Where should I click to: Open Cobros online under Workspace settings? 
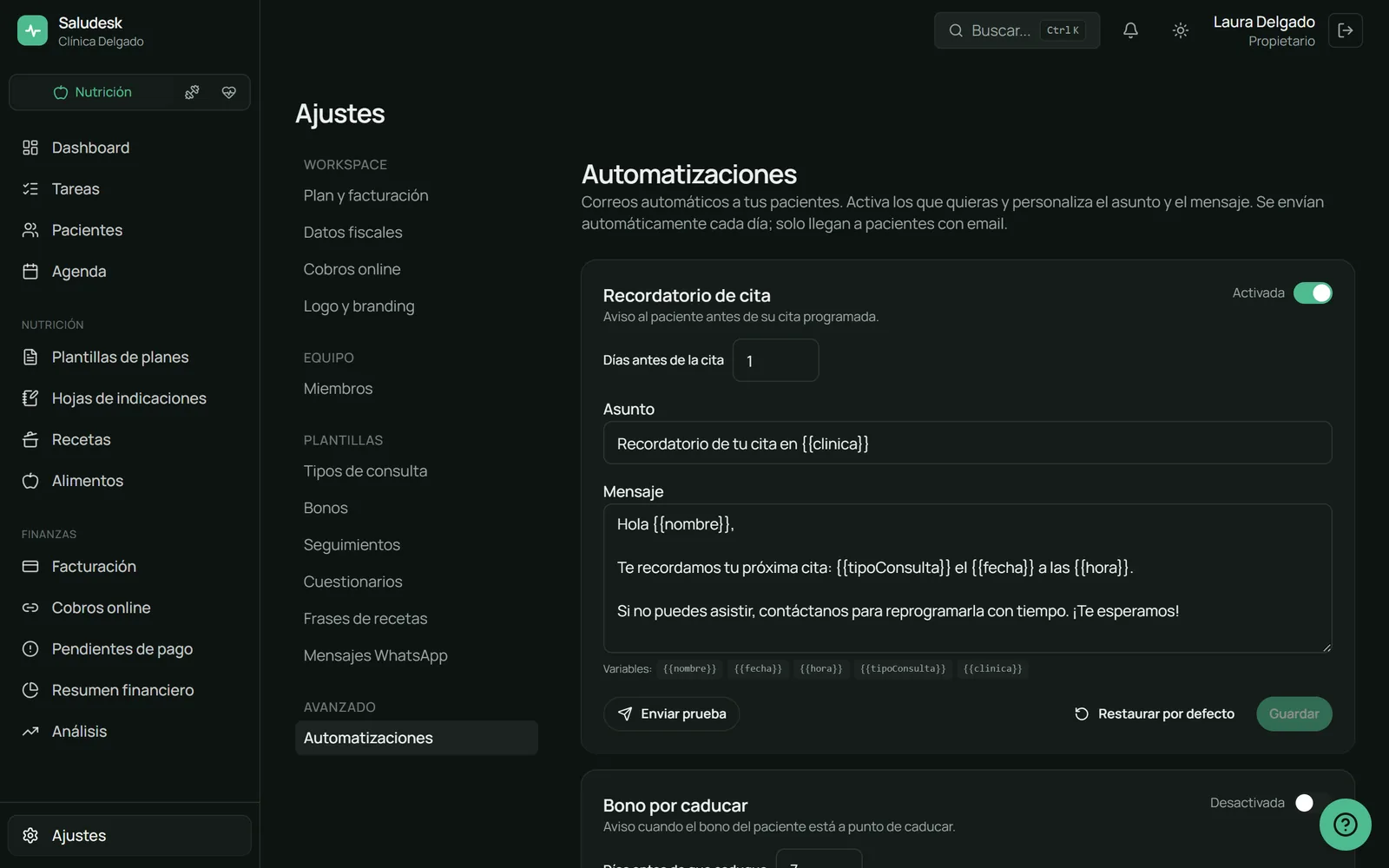click(352, 269)
